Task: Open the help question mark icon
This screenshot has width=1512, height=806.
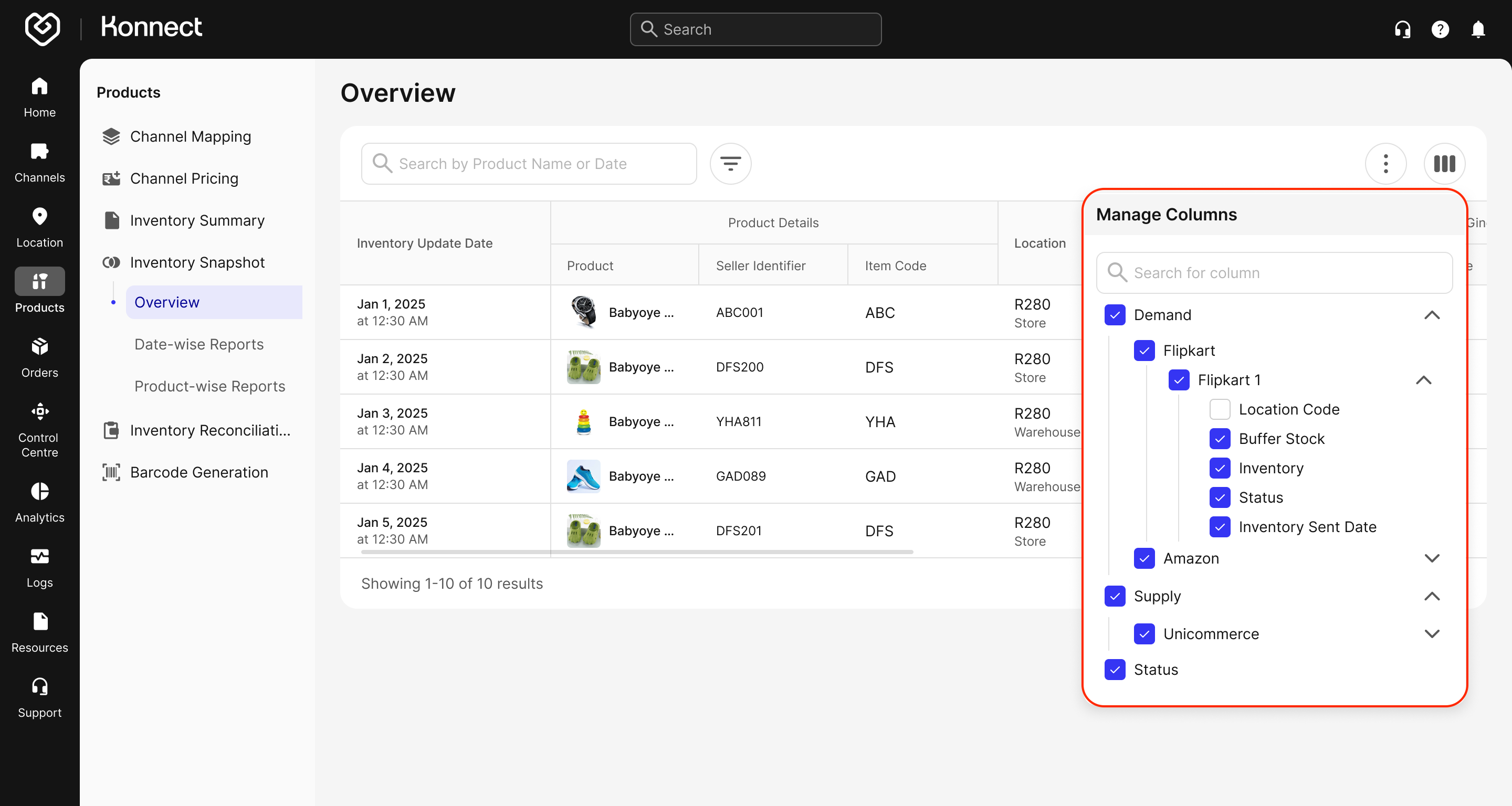Action: coord(1440,29)
